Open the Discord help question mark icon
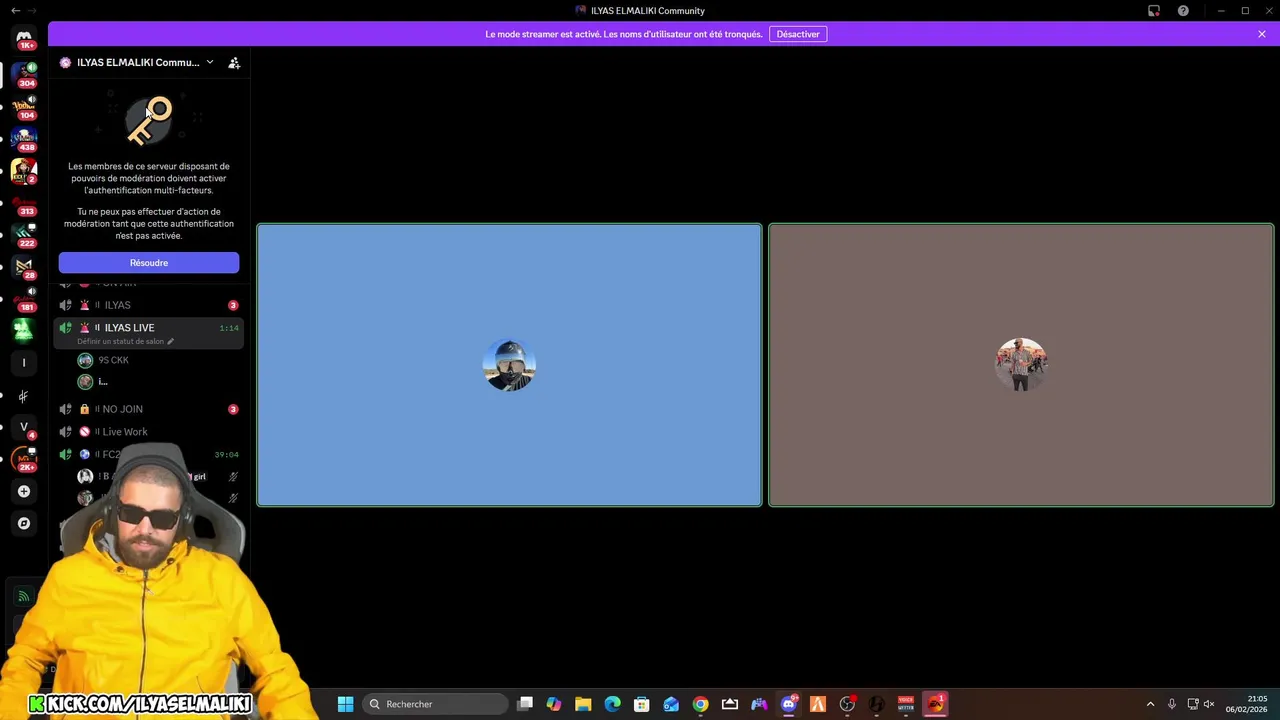The width and height of the screenshot is (1280, 720). (x=1183, y=10)
